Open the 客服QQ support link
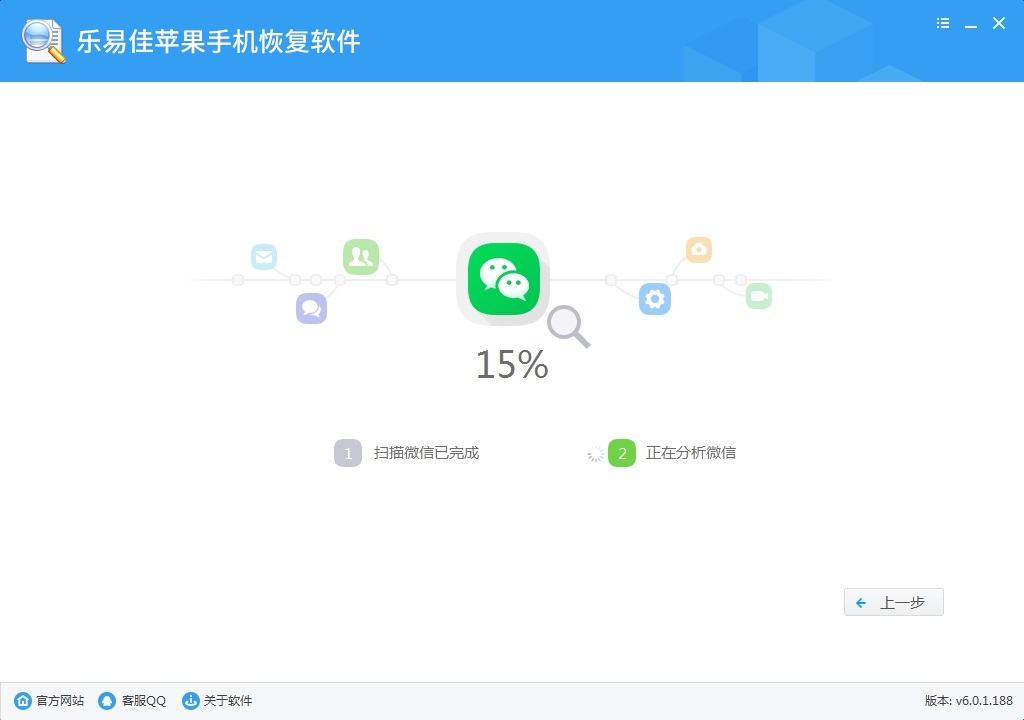The image size is (1024, 720). click(133, 700)
